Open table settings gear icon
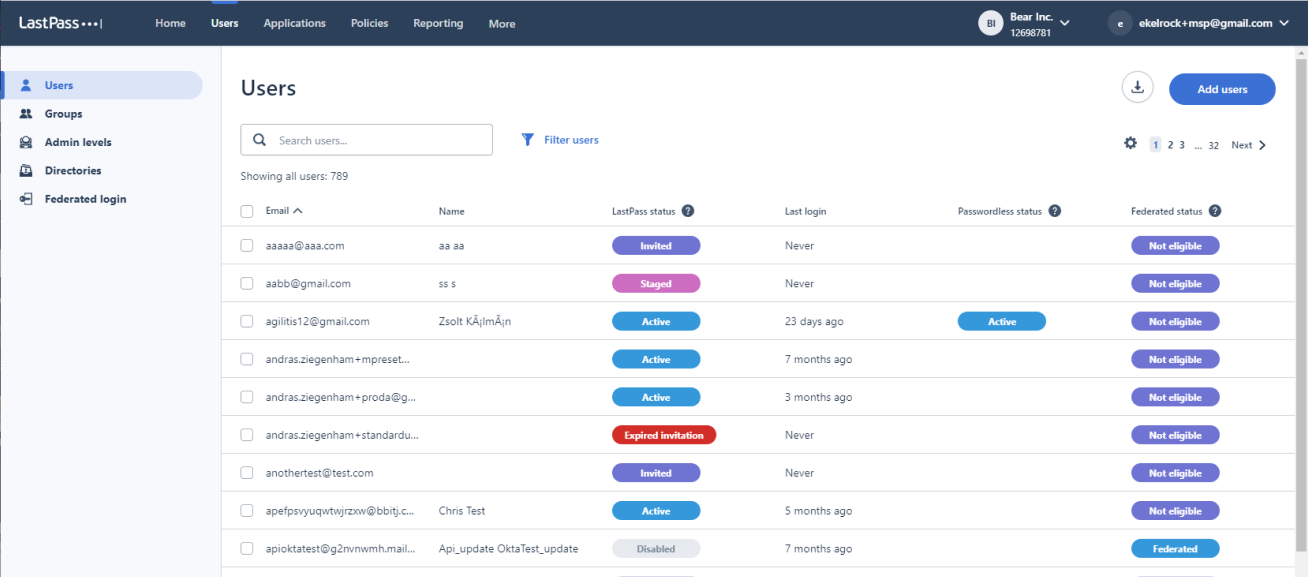 click(x=1130, y=144)
